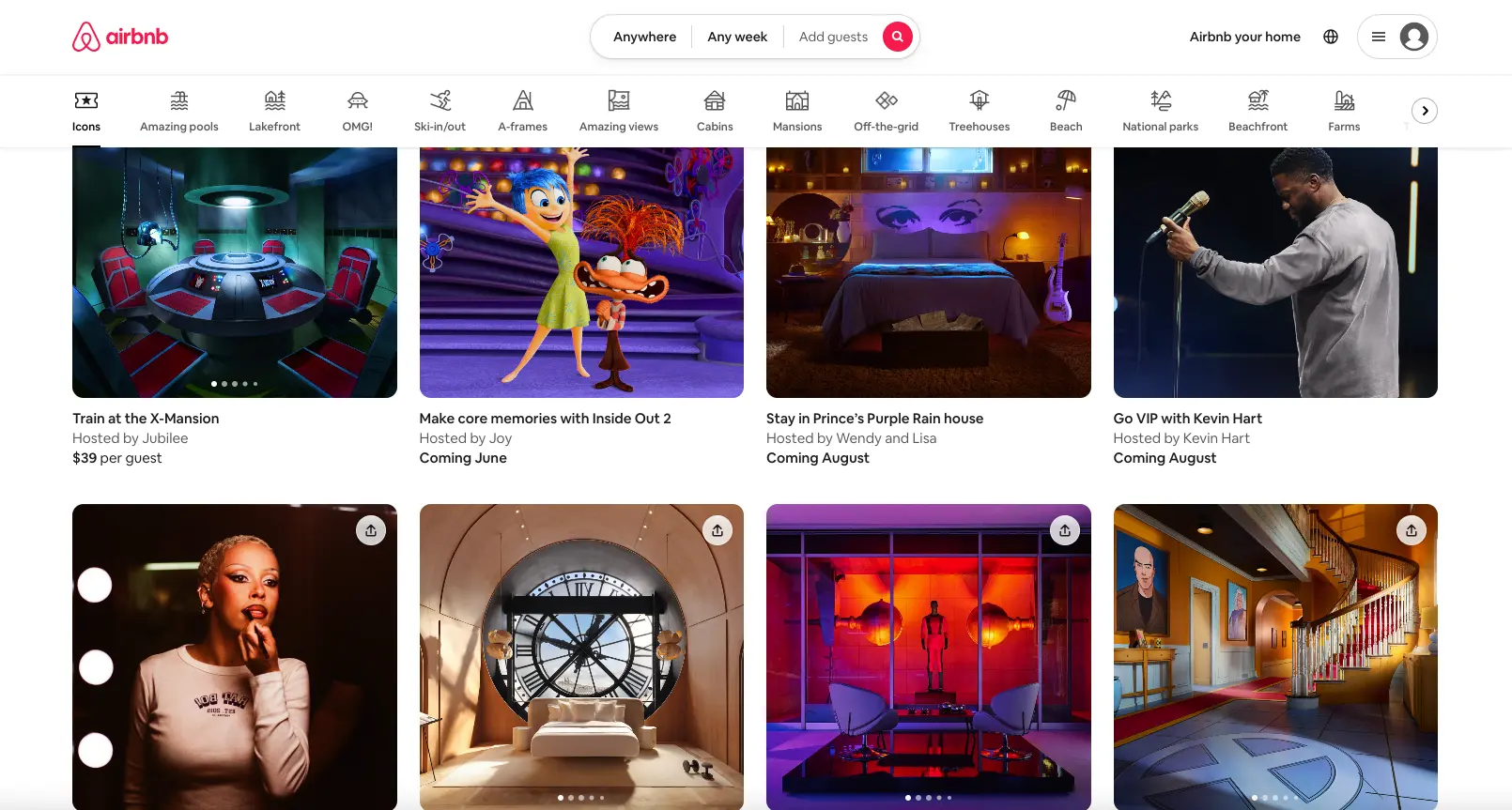The height and width of the screenshot is (810, 1512).
Task: Open the globe language selector
Action: coord(1330,37)
